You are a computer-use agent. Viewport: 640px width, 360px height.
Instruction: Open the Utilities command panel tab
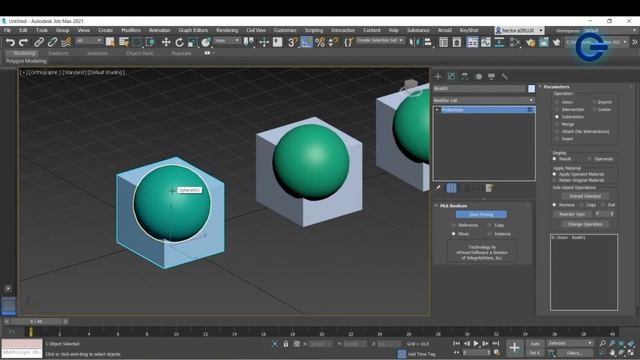tap(505, 76)
